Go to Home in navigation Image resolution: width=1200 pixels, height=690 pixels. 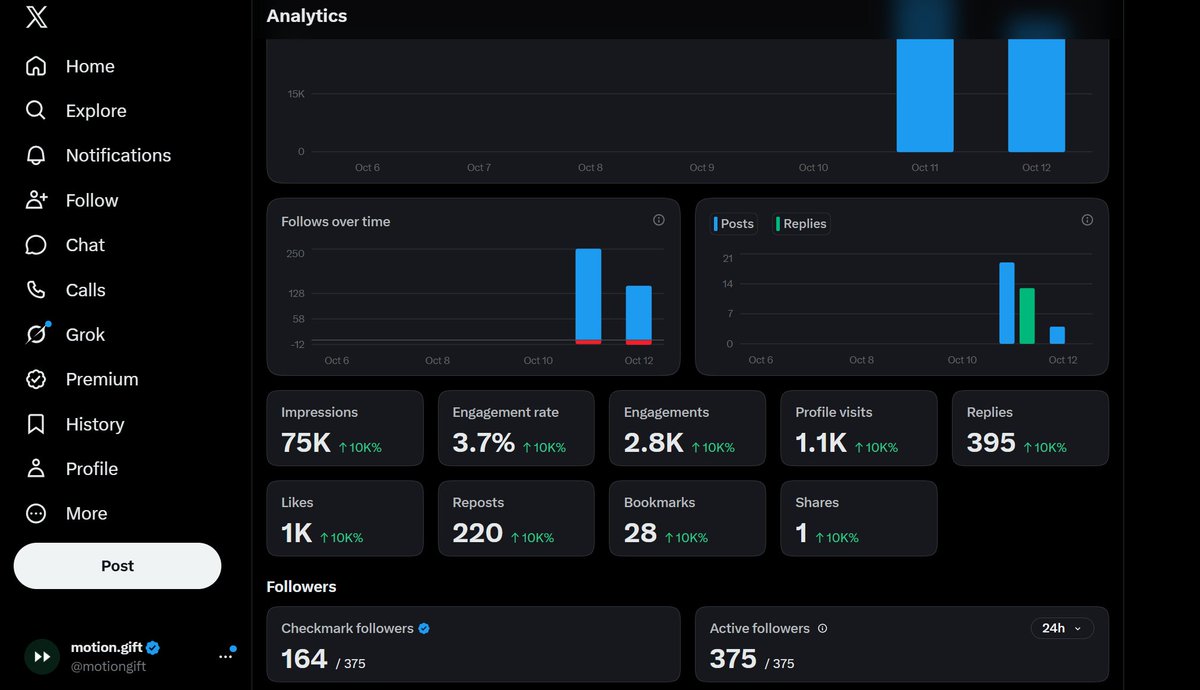pyautogui.click(x=90, y=66)
